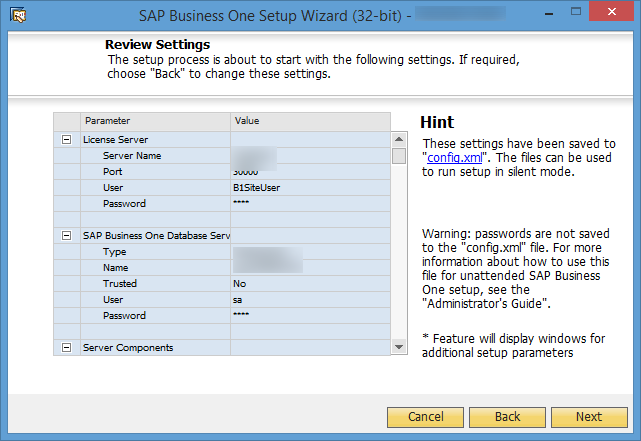641x441 pixels.
Task: Collapse the SAP Business One Database Server group
Action: [66, 236]
